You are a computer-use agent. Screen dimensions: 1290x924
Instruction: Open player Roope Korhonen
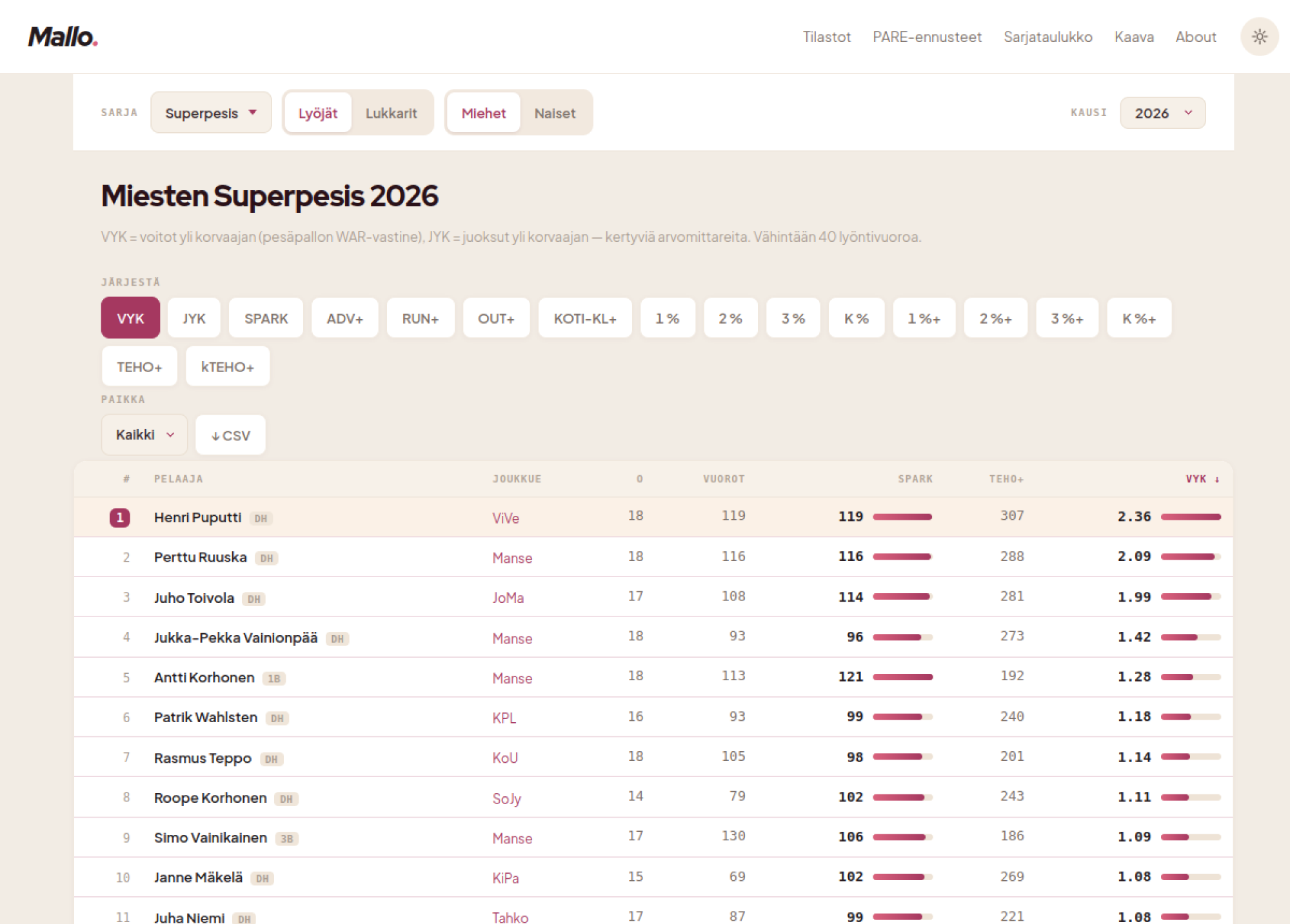click(x=210, y=798)
